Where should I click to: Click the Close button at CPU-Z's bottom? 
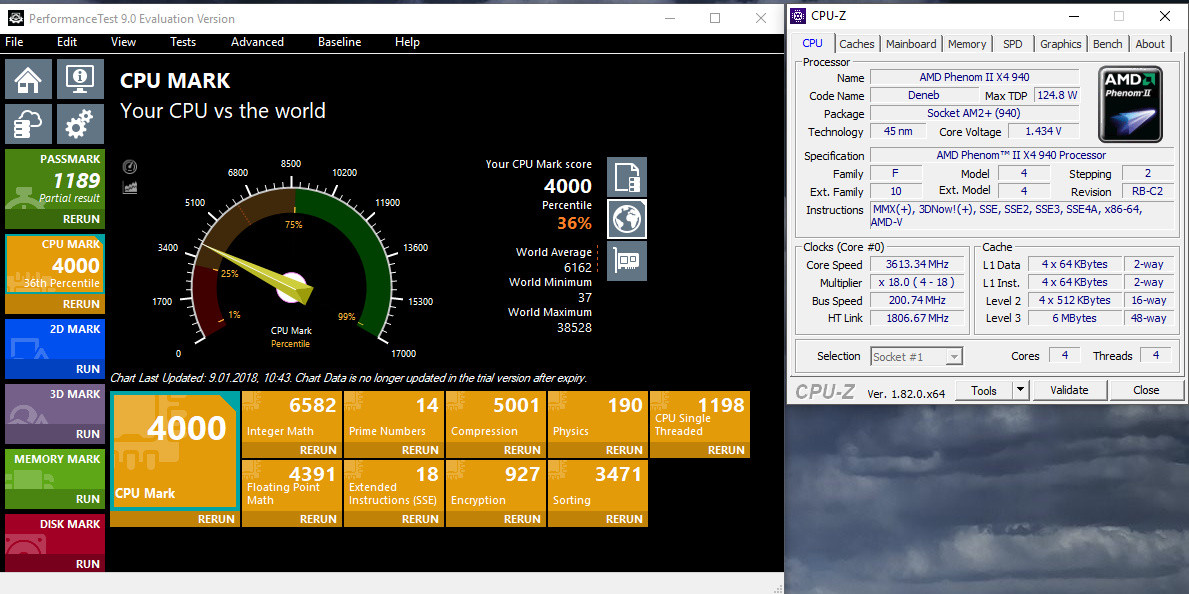1146,391
